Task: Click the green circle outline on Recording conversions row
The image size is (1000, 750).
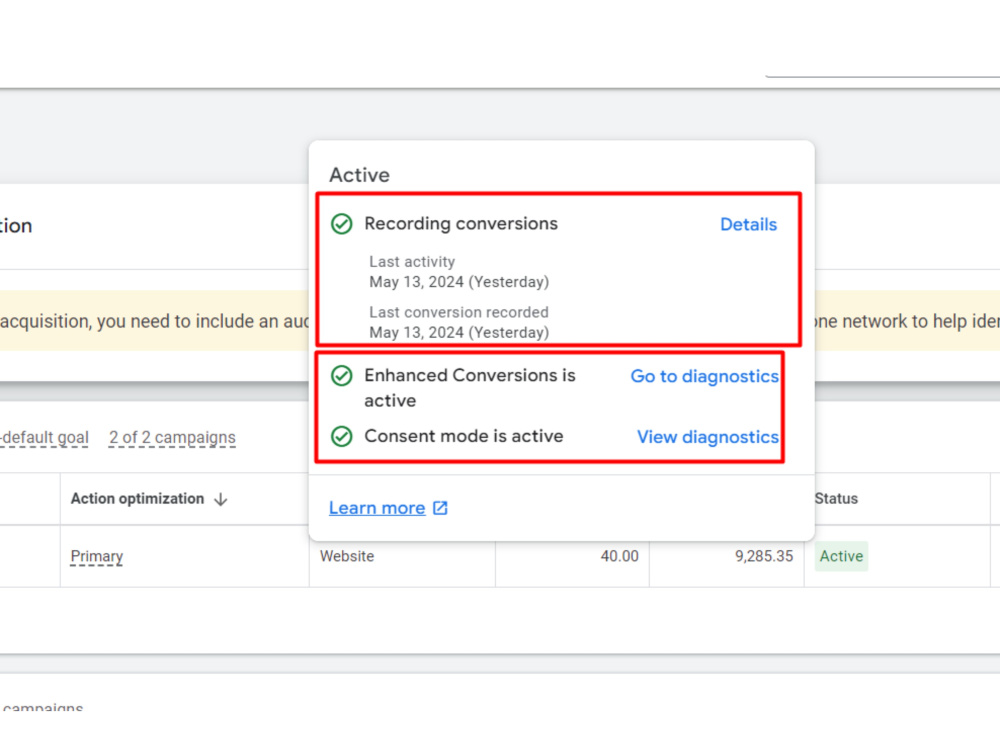Action: (x=341, y=224)
